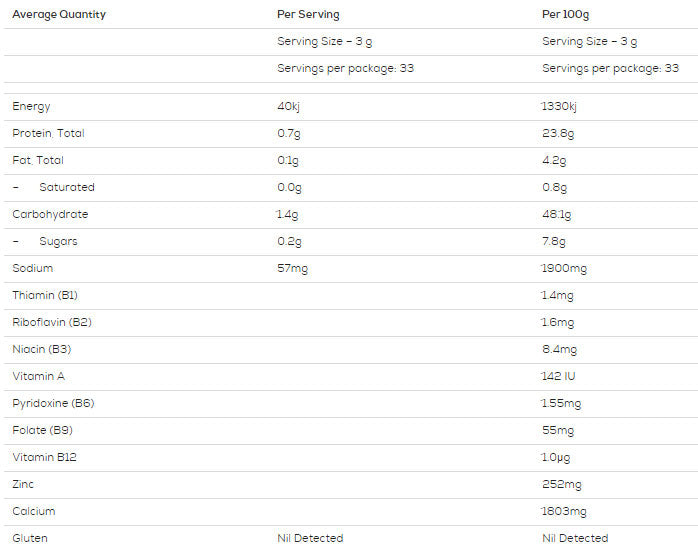Select the Energy row label
Screen dimensions: 698x556
[x=31, y=107]
